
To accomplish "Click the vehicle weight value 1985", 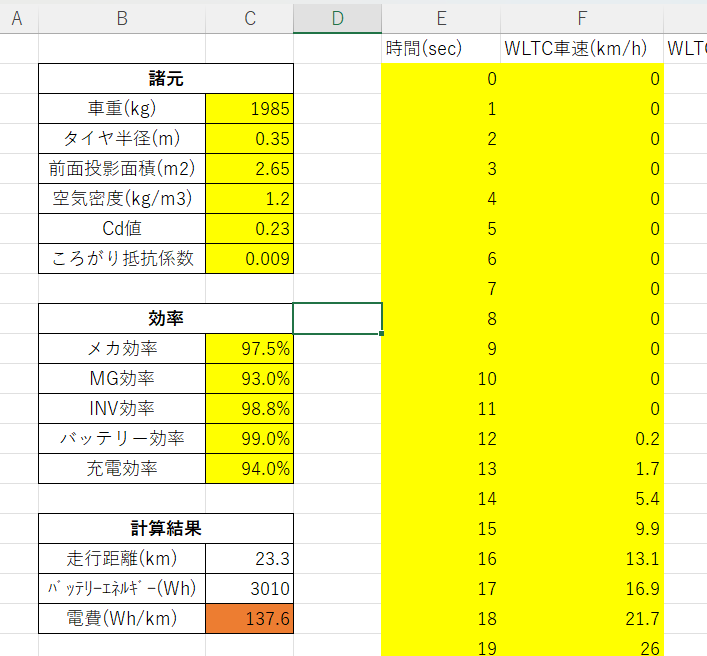I will 249,108.
